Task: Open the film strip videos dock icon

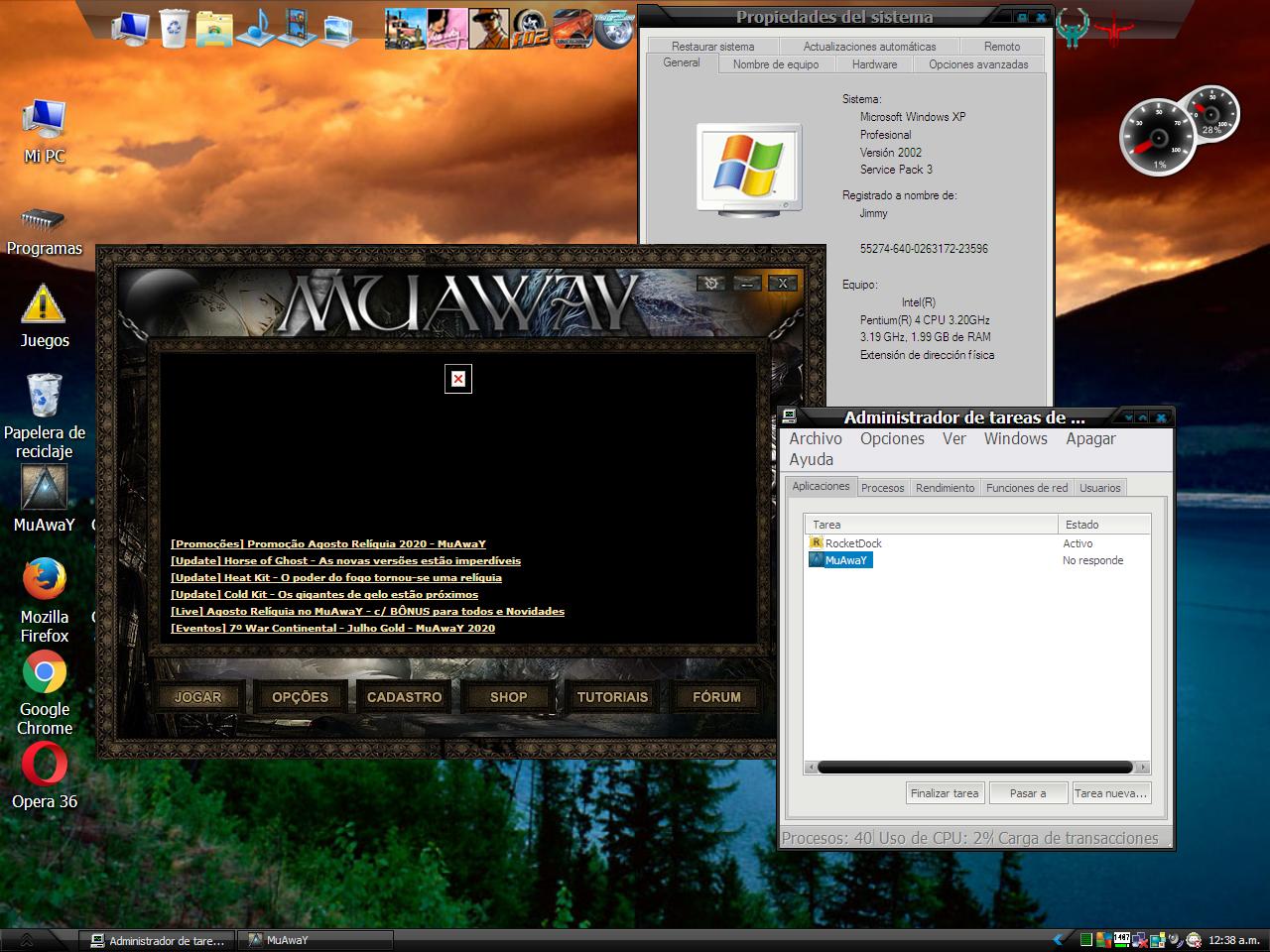Action: coord(297,28)
